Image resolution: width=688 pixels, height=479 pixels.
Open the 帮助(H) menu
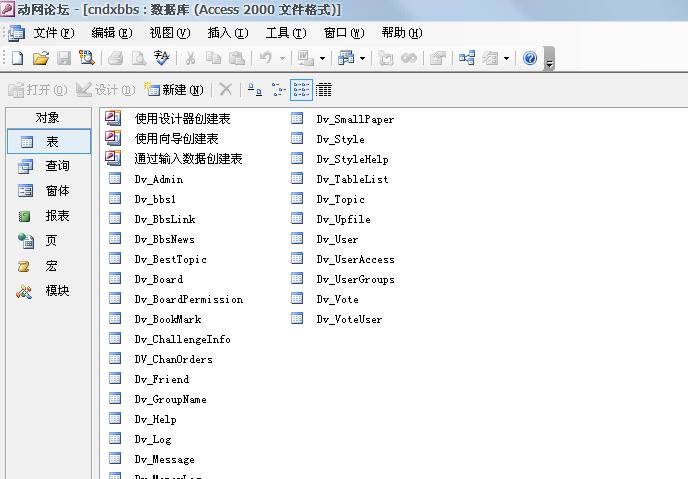[402, 33]
